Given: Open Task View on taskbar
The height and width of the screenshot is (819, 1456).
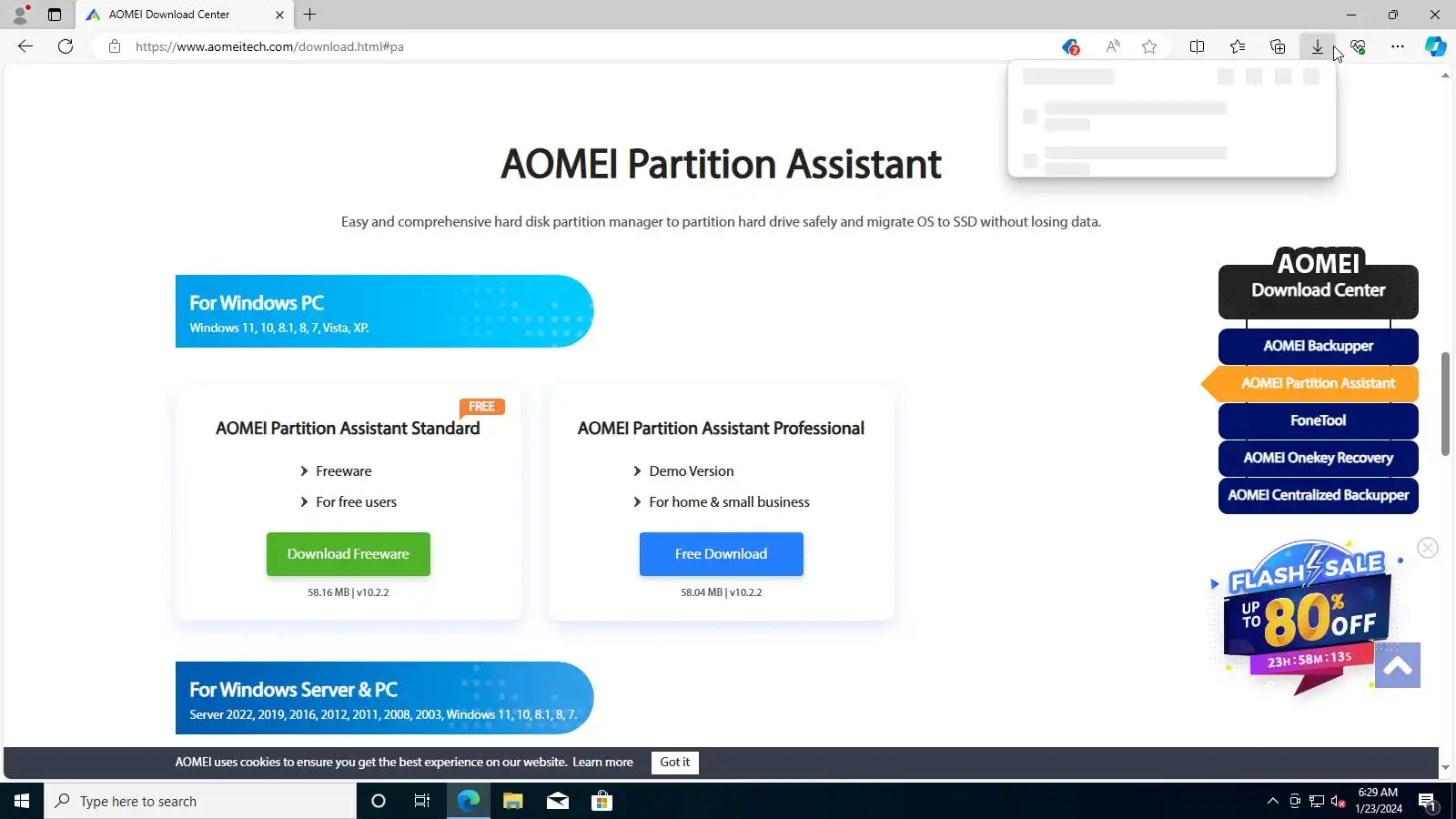Looking at the screenshot, I should (x=422, y=801).
